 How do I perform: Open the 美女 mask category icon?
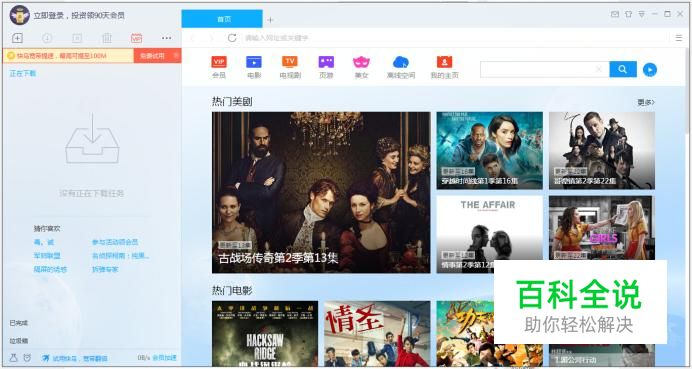(361, 67)
